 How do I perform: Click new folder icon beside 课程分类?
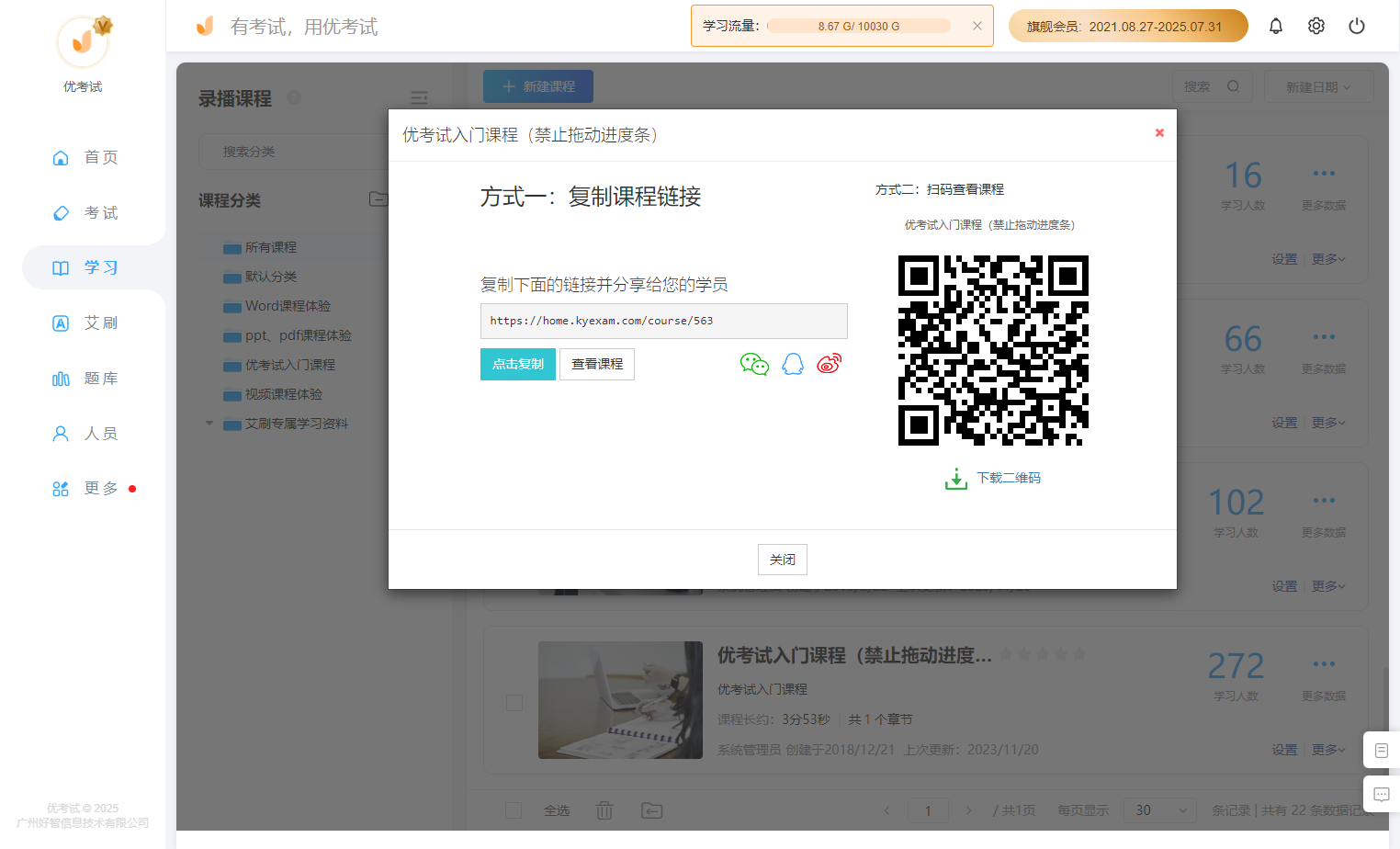(378, 198)
